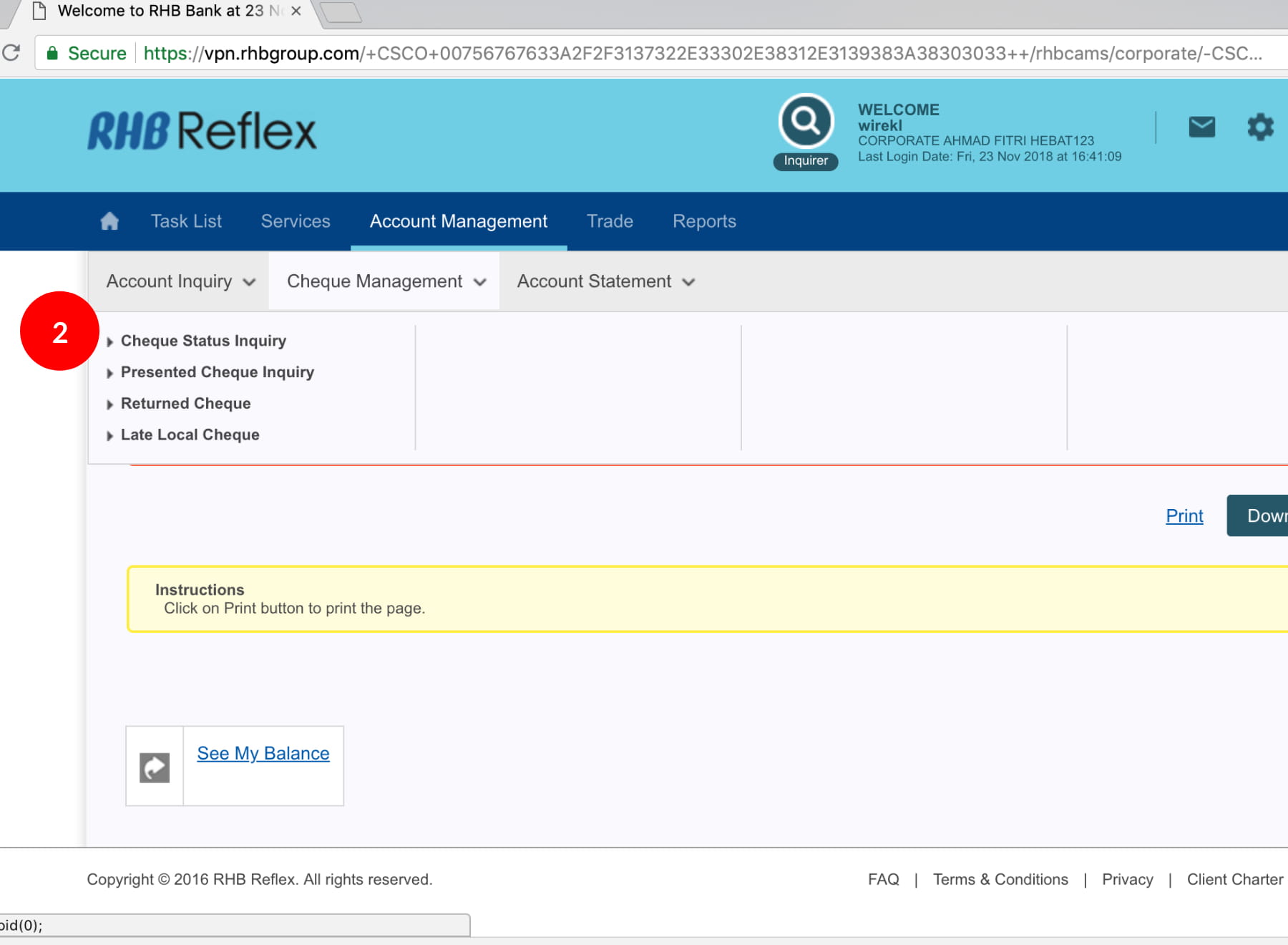The height and width of the screenshot is (945, 1288).
Task: Go to the Services menu
Action: [x=296, y=221]
